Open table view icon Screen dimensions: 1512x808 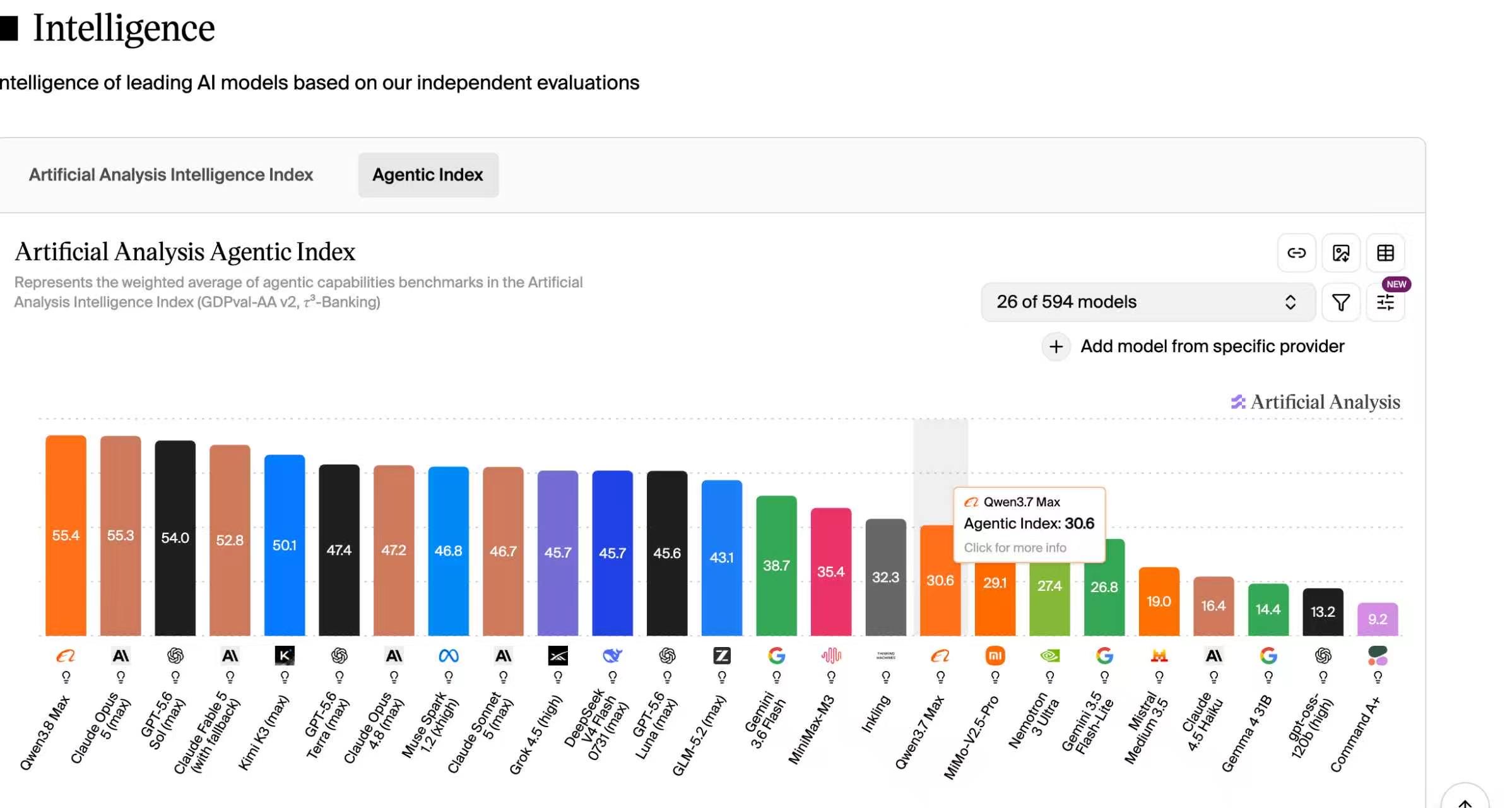[1385, 253]
